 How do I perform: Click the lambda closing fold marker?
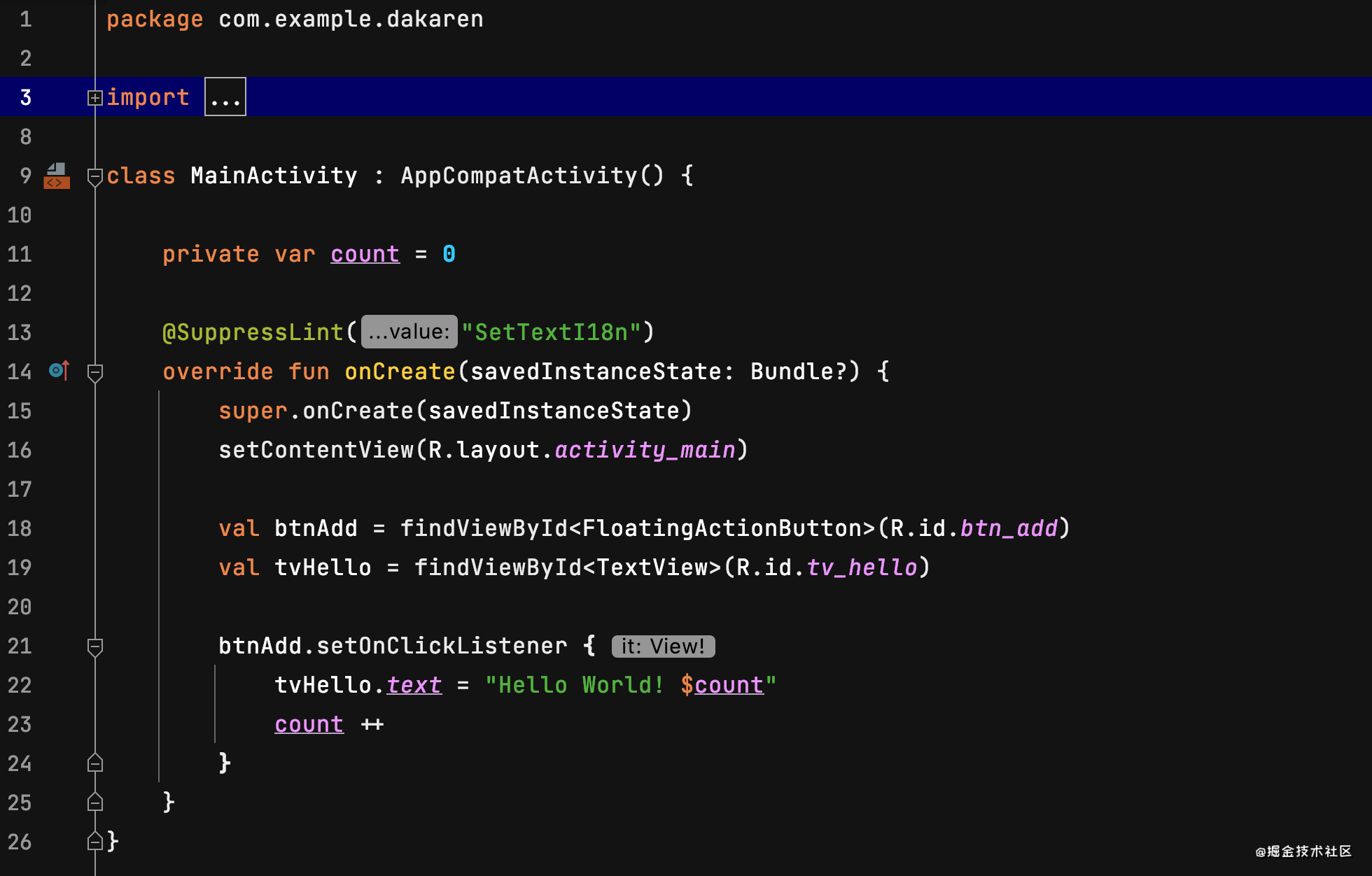coord(95,763)
